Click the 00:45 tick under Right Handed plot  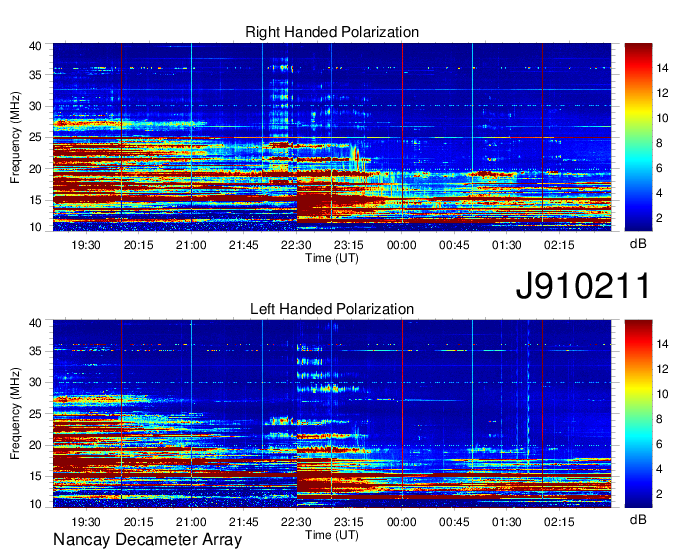click(454, 245)
